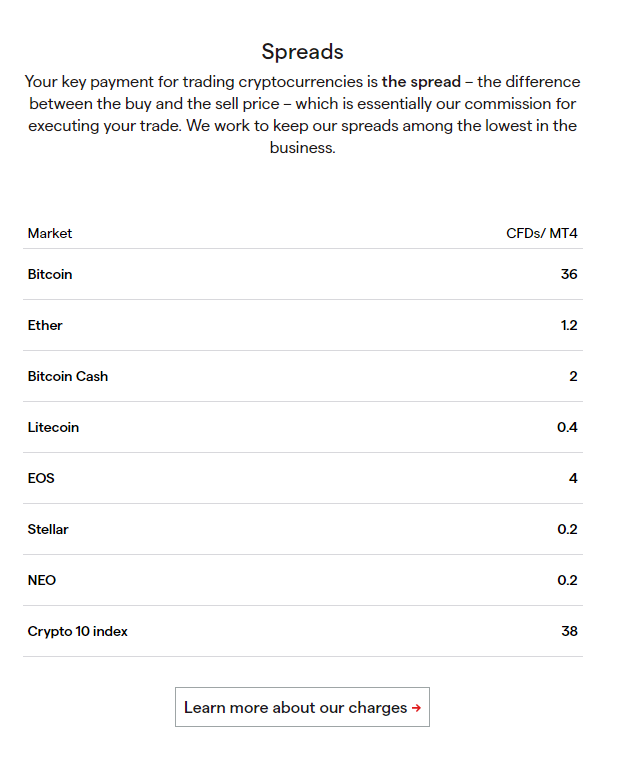Click the Stellar market name

tap(48, 529)
